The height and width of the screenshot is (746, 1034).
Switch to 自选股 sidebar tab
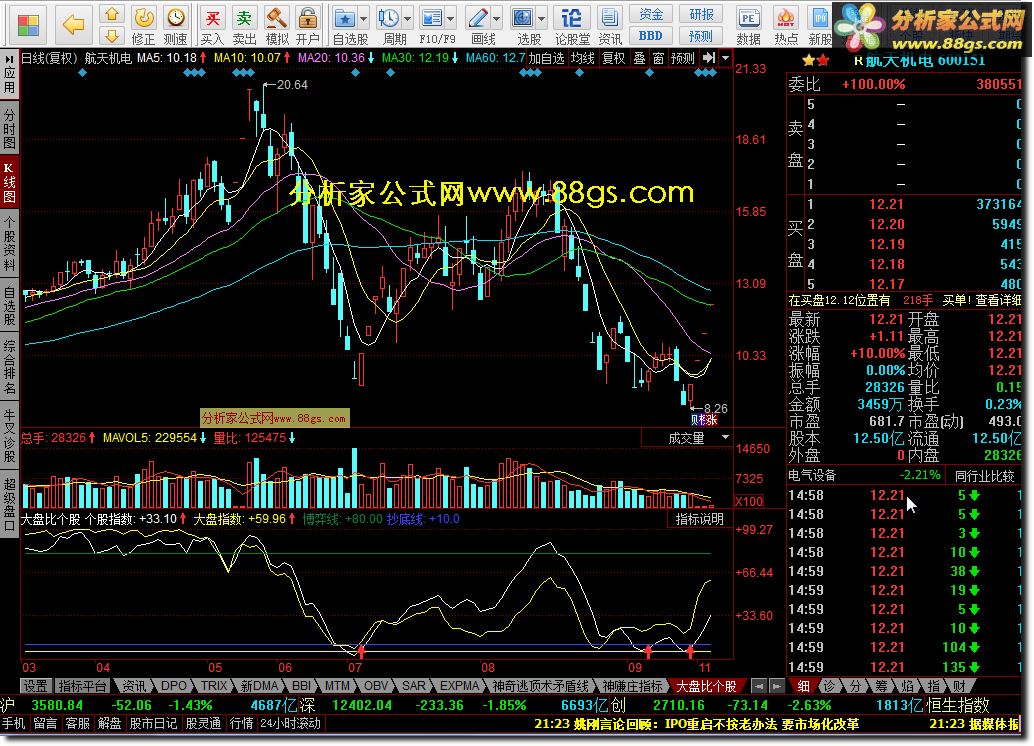9,305
